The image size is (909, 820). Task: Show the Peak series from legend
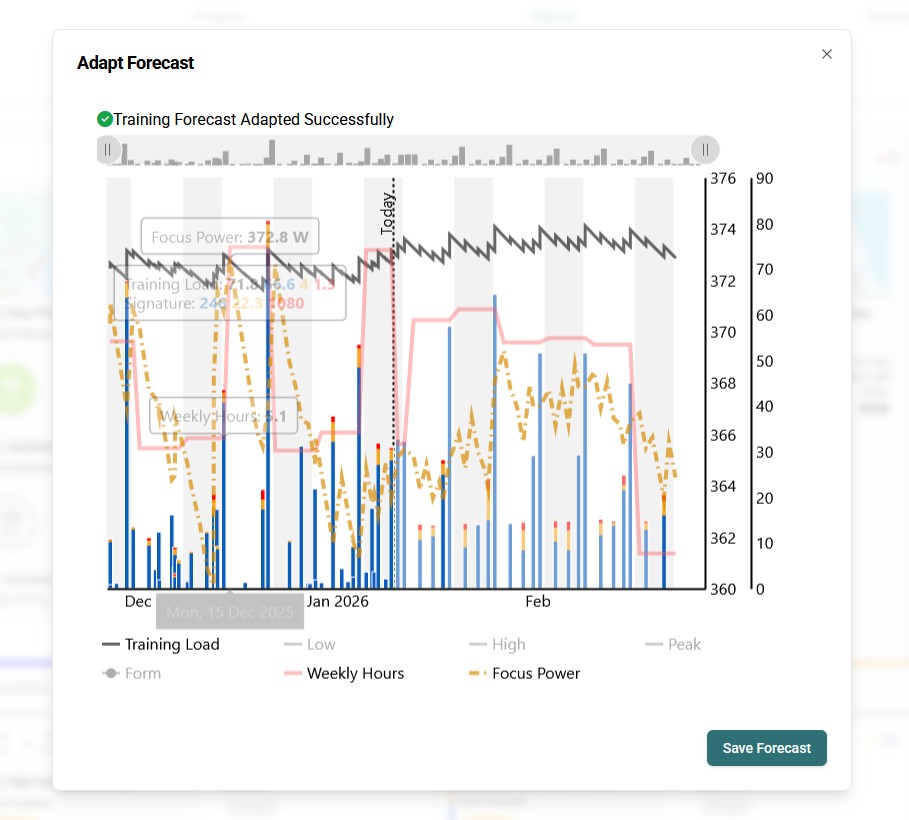673,645
